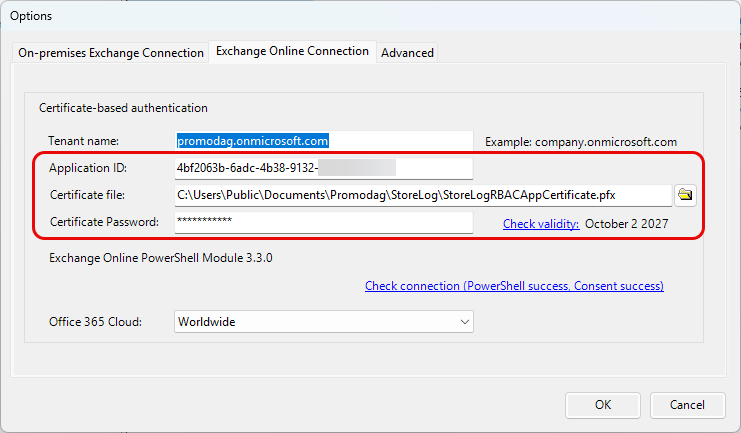Click the 'Certificate Password:' label

tap(104, 222)
